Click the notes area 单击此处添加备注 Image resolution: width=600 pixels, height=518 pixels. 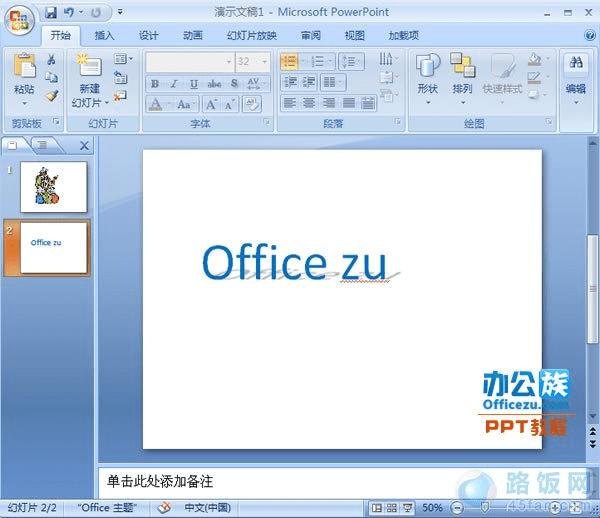[x=160, y=482]
